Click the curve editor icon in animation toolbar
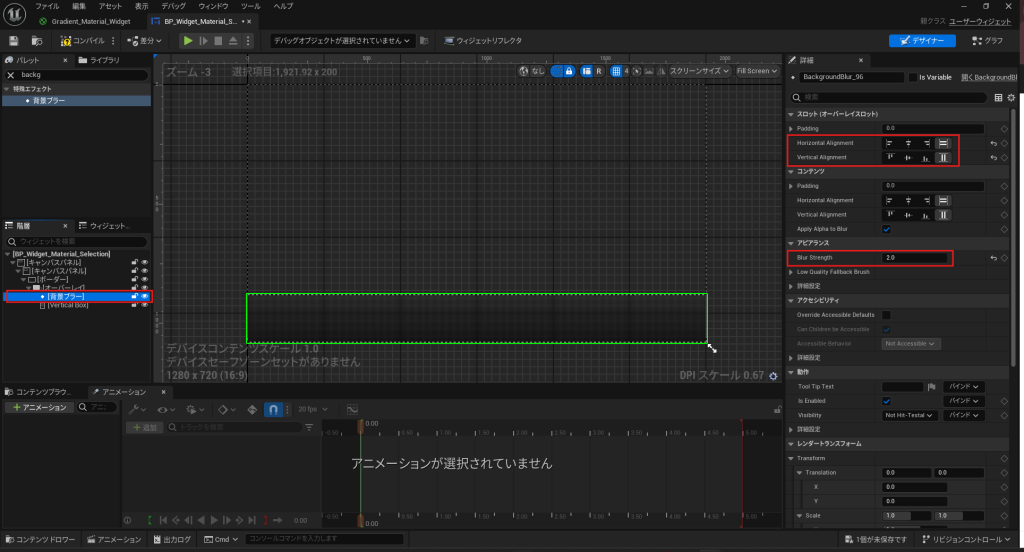Screen dimensions: 1024x552 click(x=352, y=409)
